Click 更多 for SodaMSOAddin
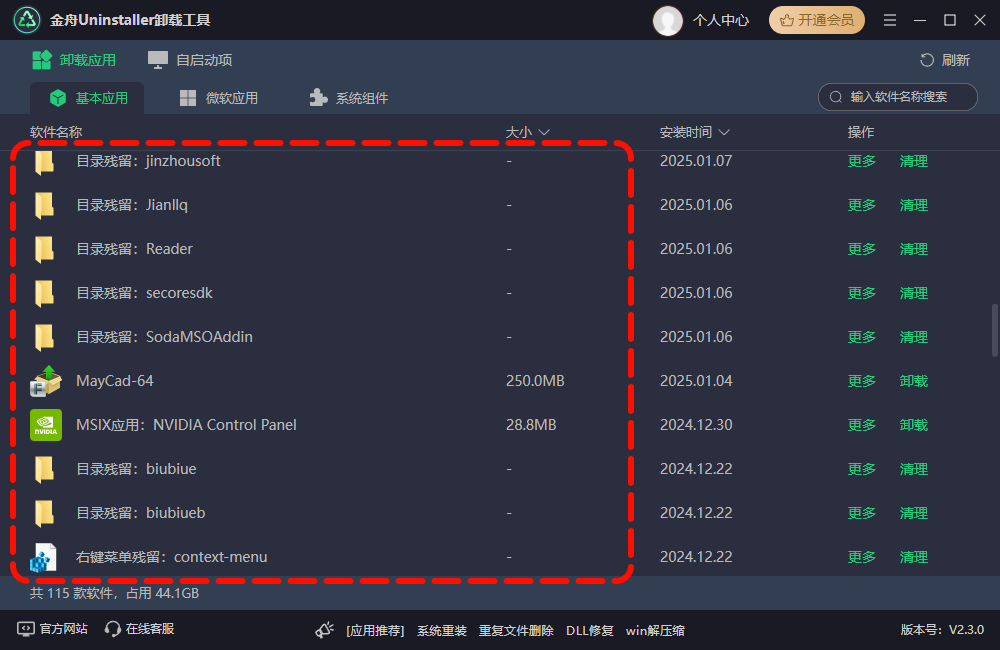This screenshot has height=650, width=1000. 862,337
